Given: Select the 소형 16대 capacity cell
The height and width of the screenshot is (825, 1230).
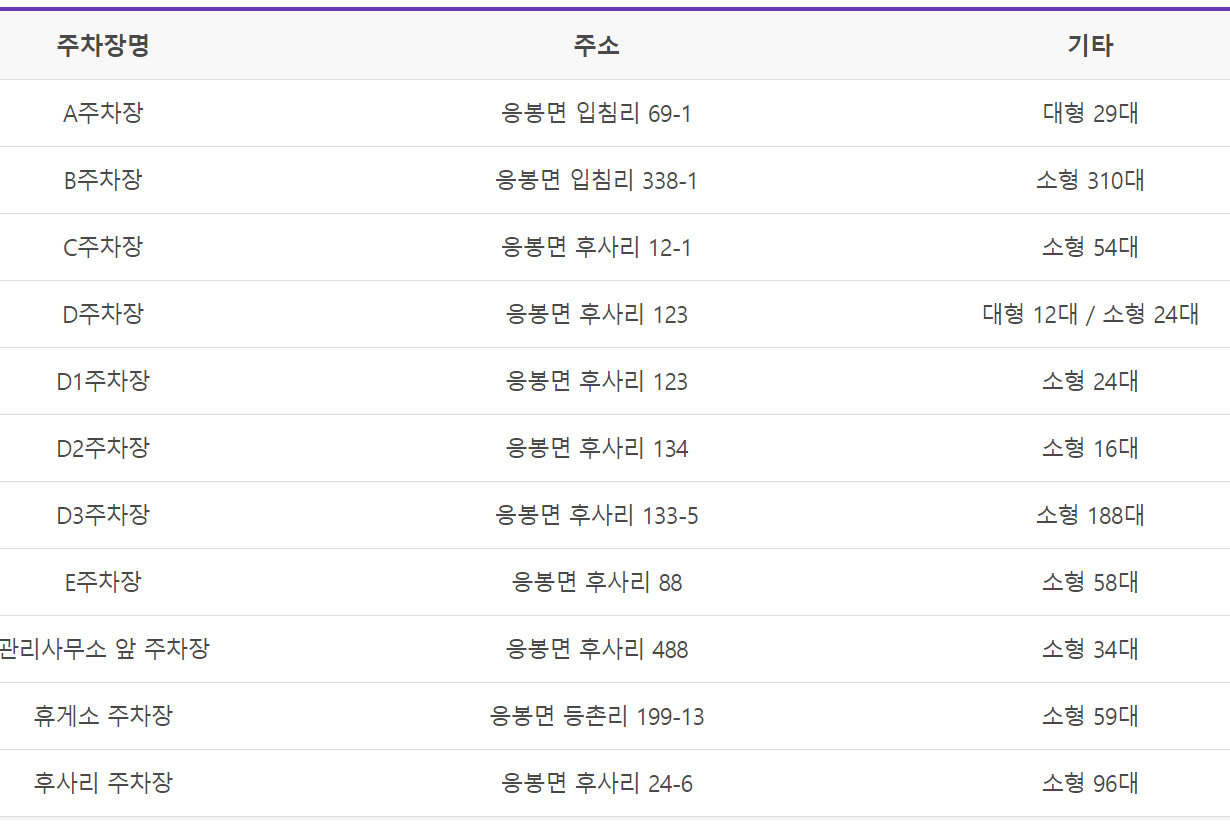Looking at the screenshot, I should pyautogui.click(x=1090, y=448).
